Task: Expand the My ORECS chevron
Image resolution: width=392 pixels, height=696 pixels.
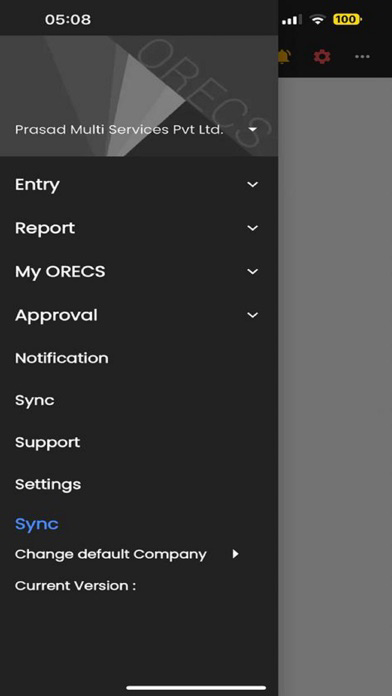Action: [x=253, y=271]
